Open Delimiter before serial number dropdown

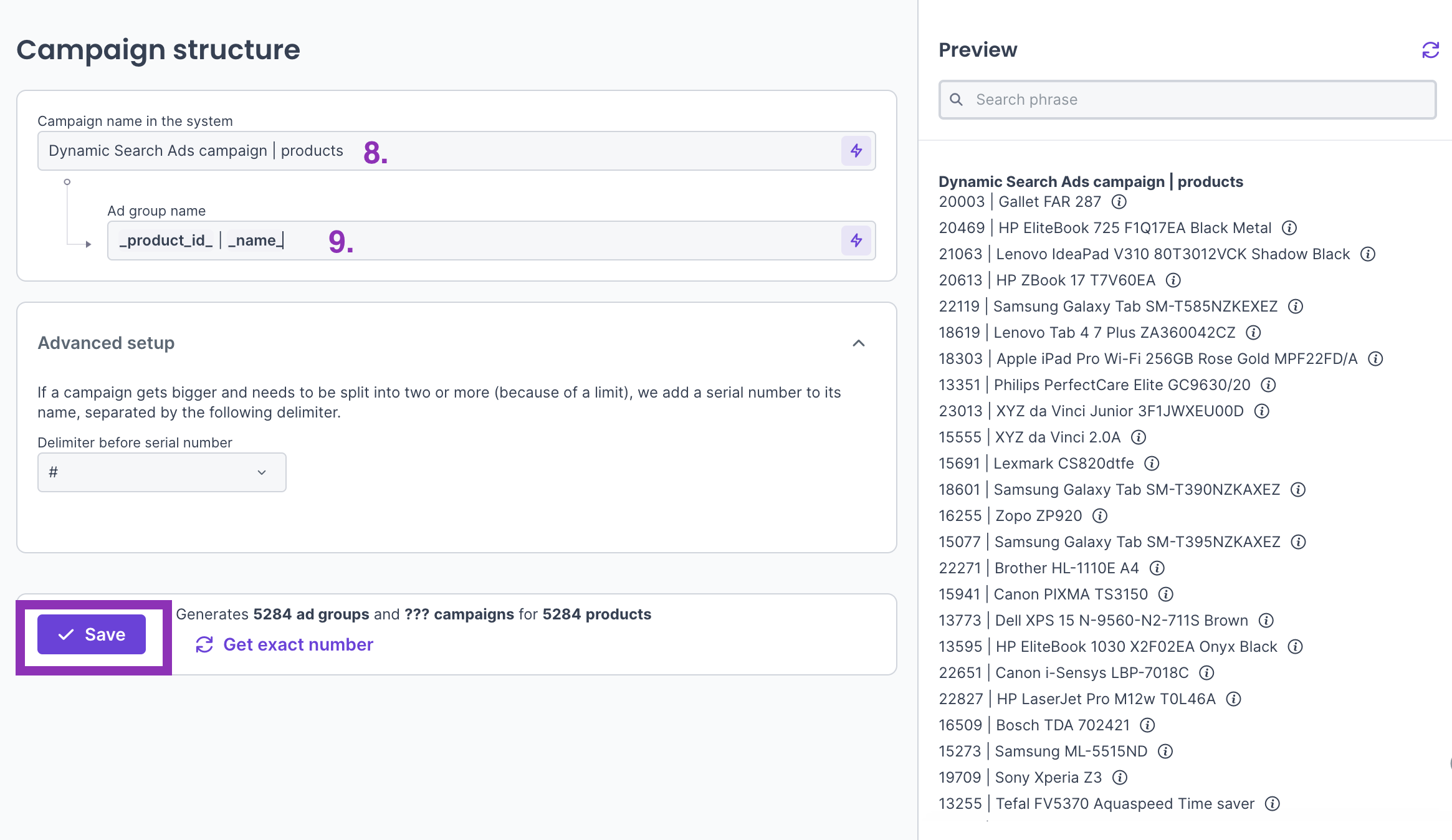coord(161,472)
